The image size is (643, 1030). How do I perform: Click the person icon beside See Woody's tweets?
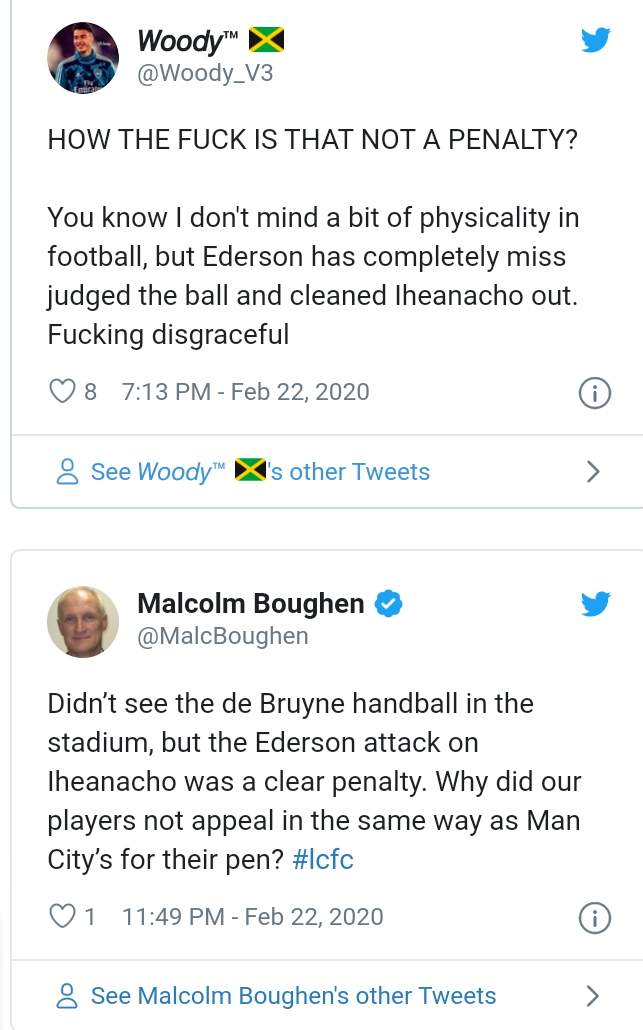(68, 472)
